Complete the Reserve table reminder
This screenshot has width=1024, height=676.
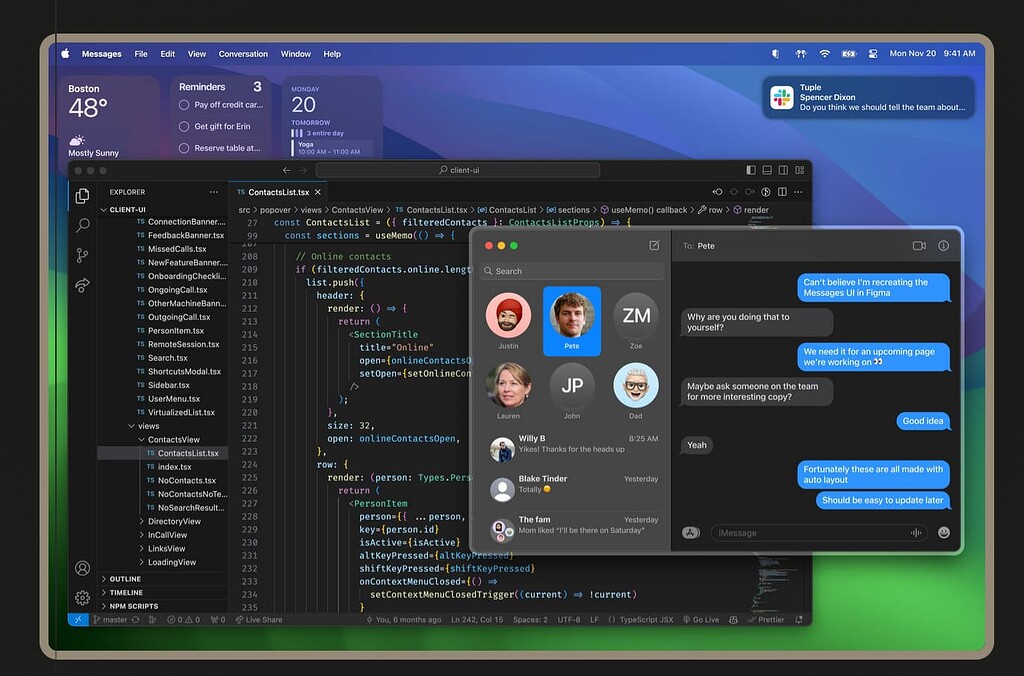coord(185,147)
